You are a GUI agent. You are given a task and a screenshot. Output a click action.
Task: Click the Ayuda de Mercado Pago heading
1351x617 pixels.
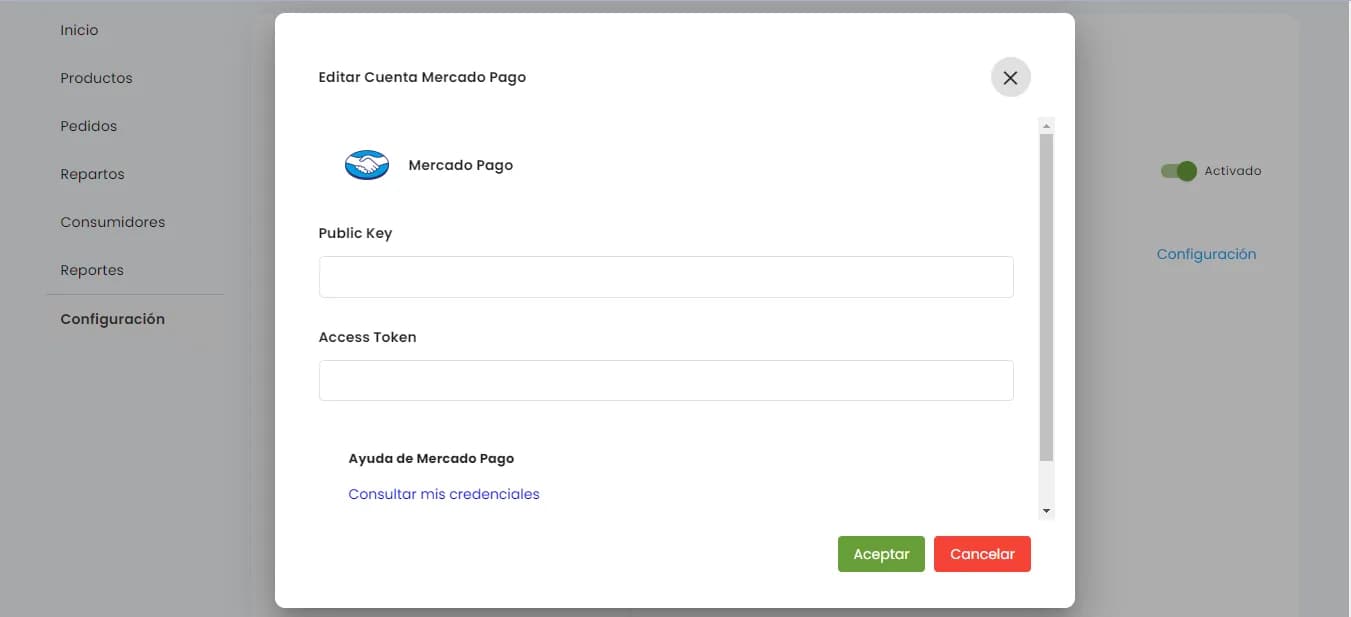click(x=431, y=459)
